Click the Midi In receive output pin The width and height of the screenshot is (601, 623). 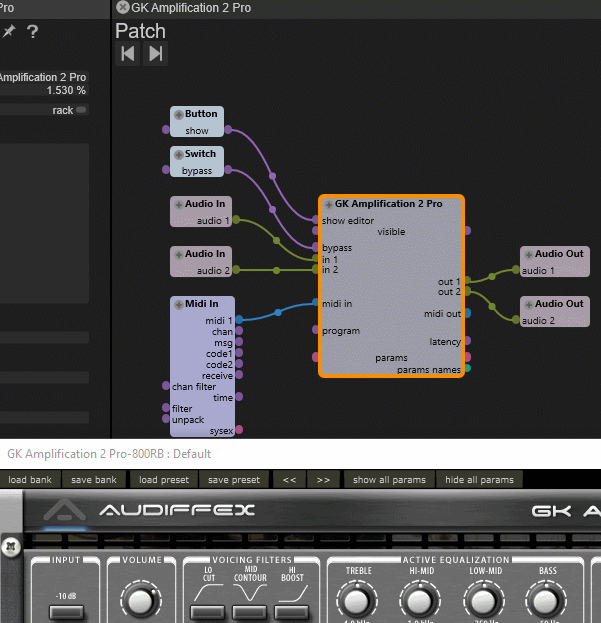coord(239,375)
